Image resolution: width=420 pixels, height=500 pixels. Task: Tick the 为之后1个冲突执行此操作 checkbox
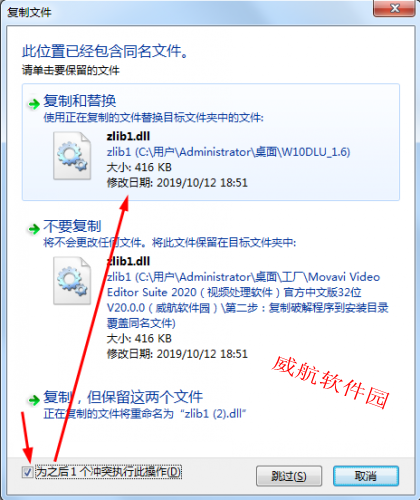[x=27, y=472]
